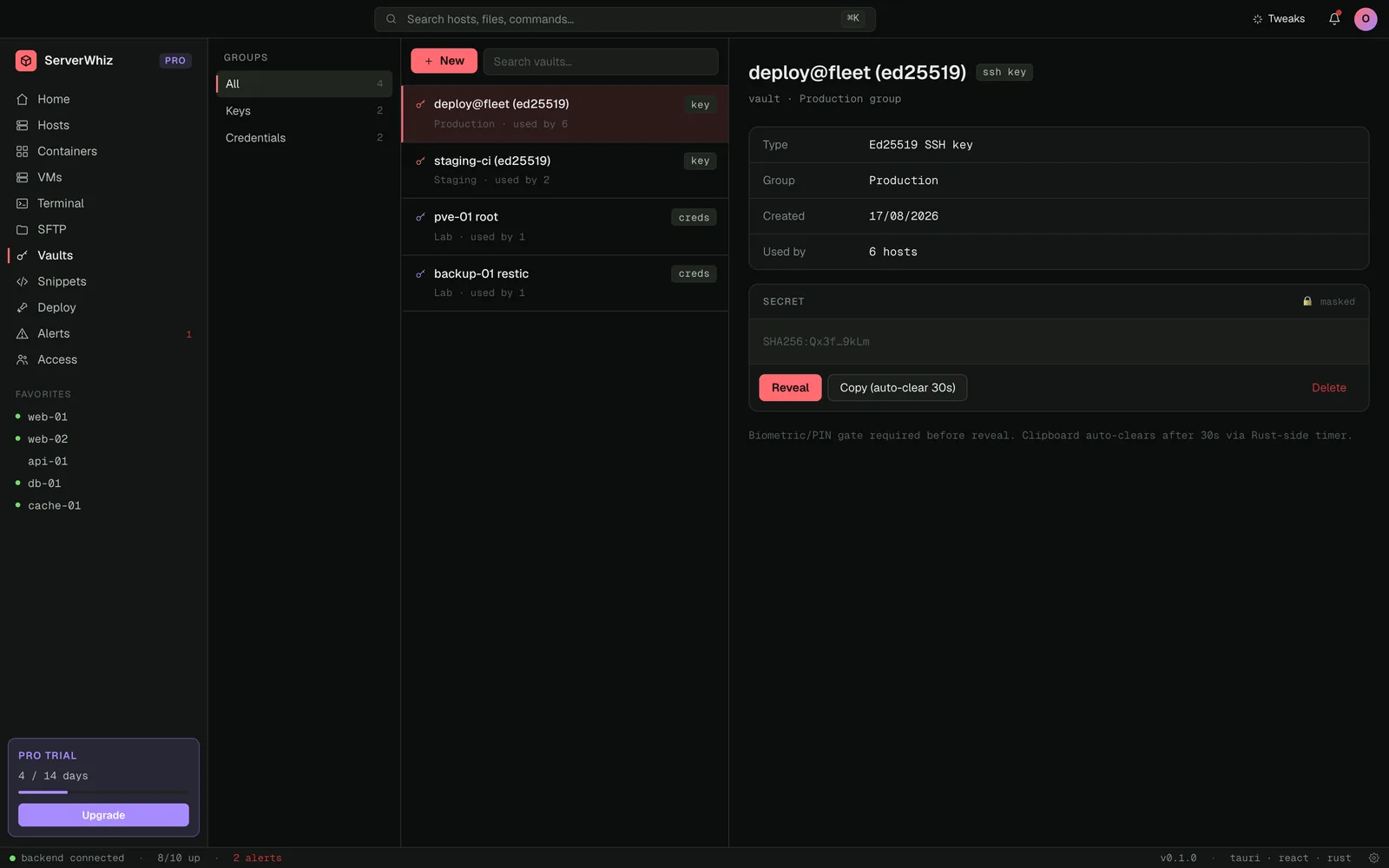The image size is (1389, 868).
Task: Click the 8/10 up status entry
Action: [179, 858]
